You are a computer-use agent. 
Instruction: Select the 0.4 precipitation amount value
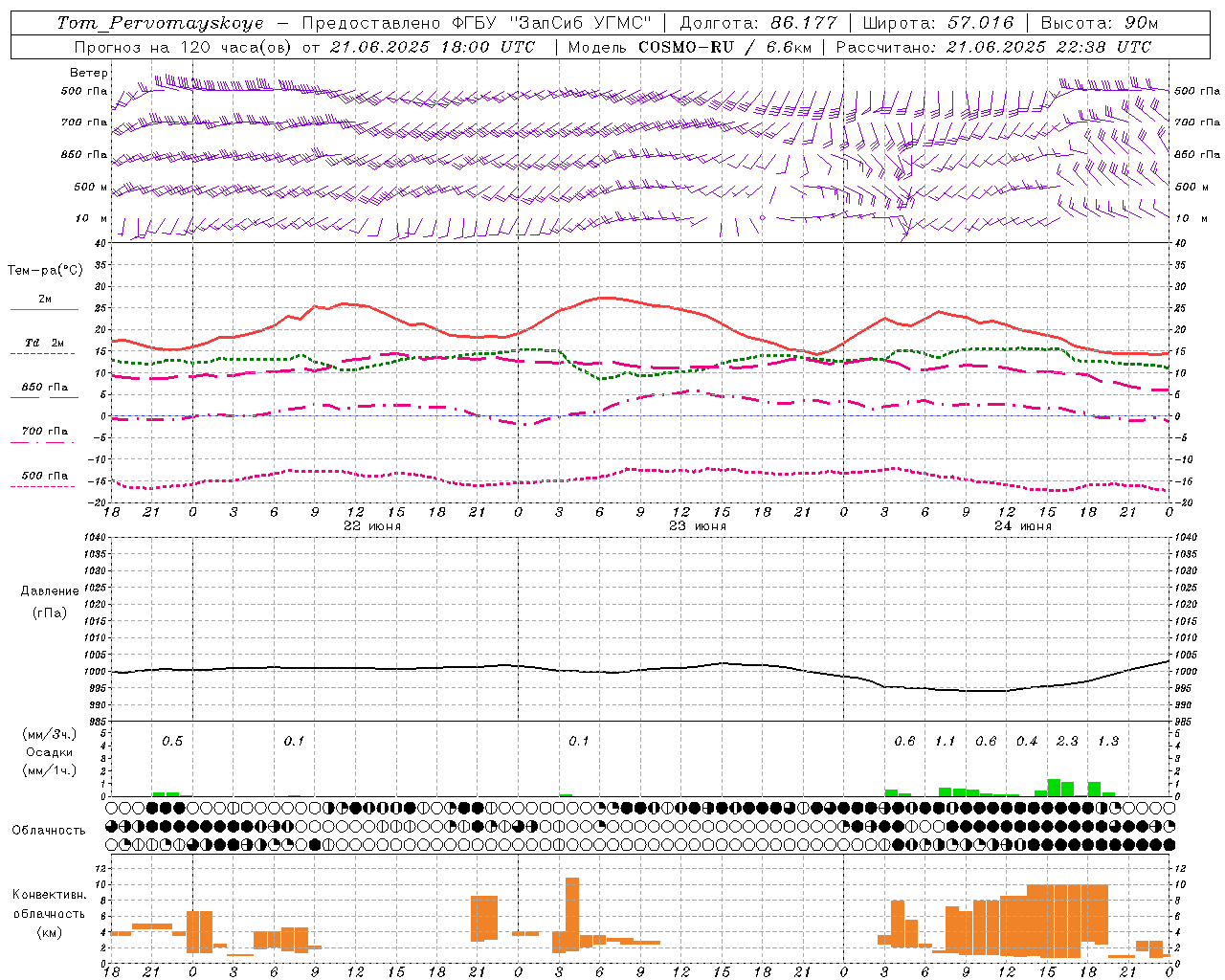click(1027, 742)
